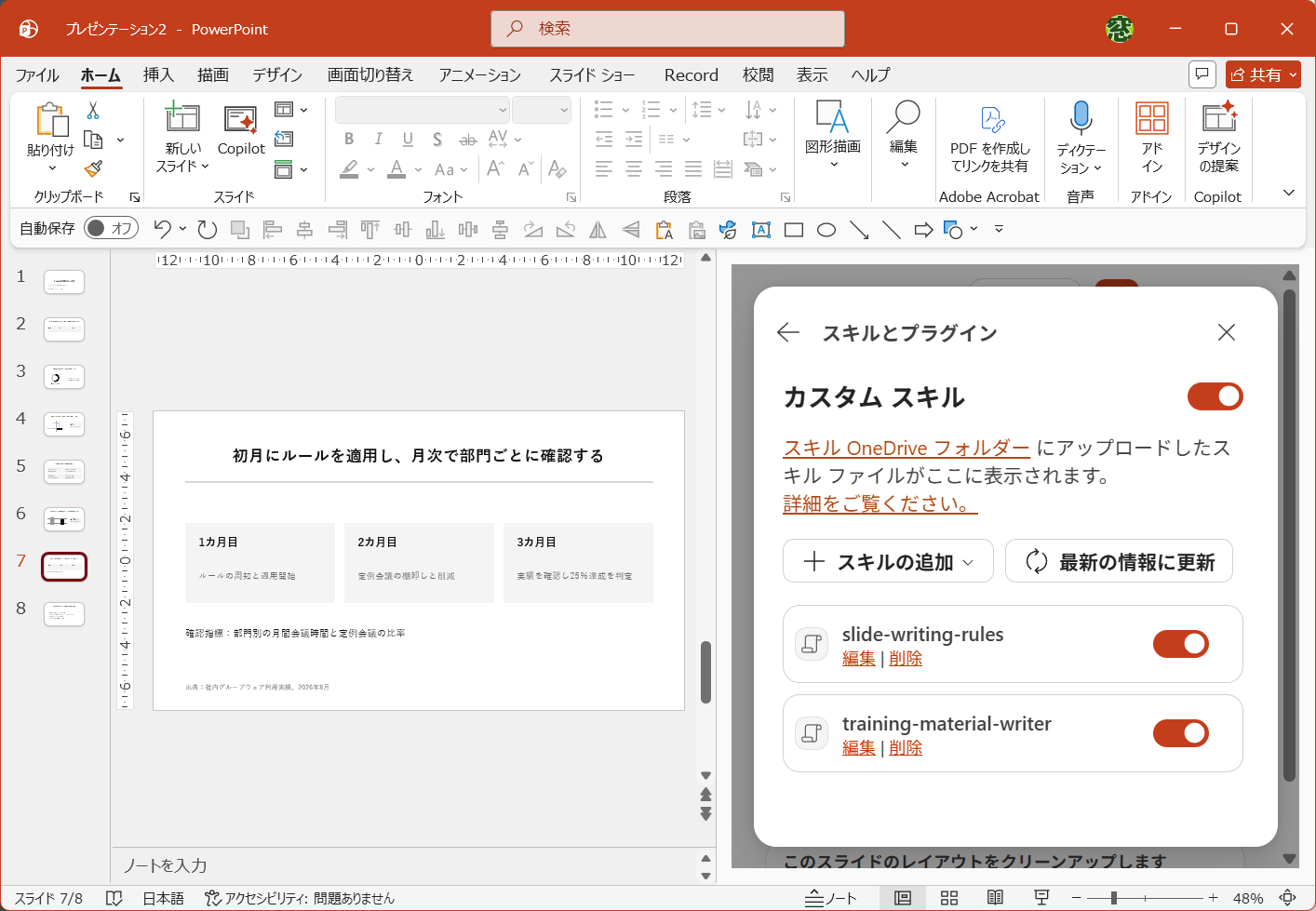Click the search box in title bar
Image resolution: width=1316 pixels, height=911 pixels.
point(667,29)
